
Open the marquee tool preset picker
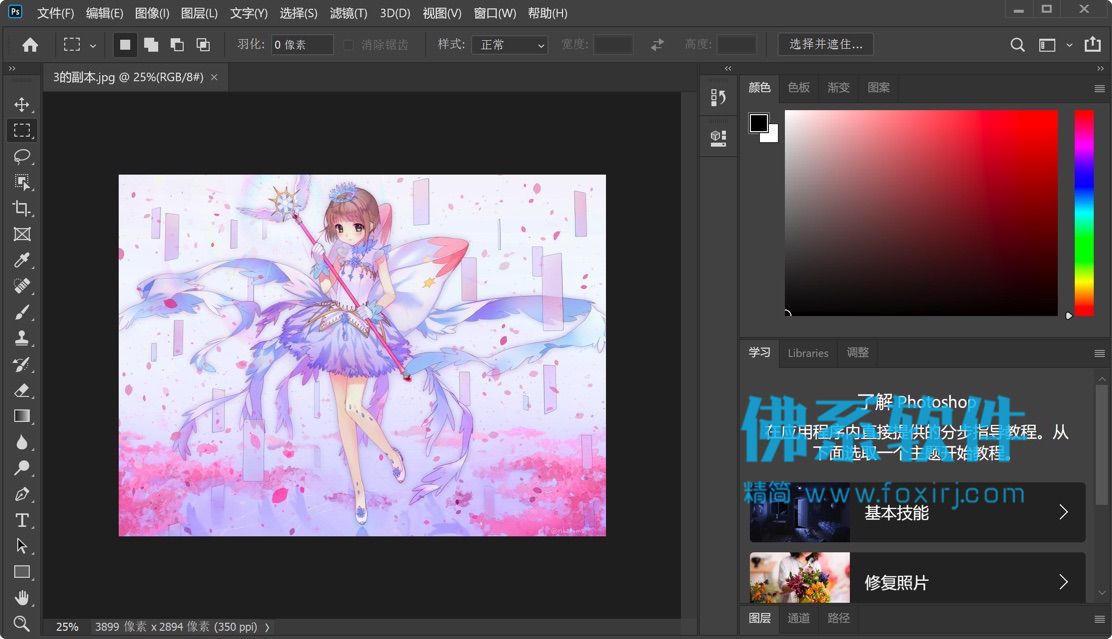coord(79,45)
